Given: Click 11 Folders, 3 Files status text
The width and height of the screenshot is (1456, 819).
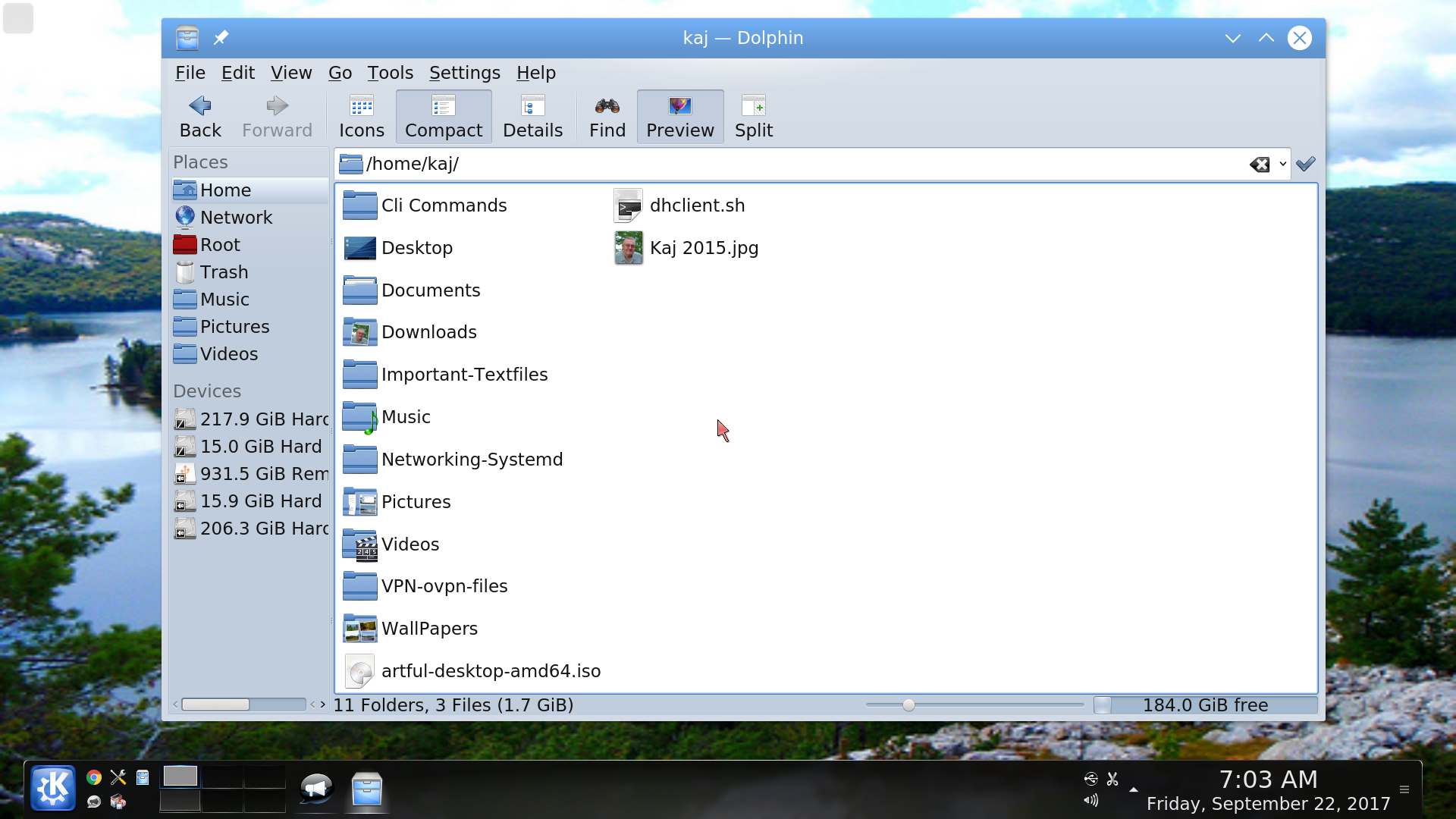Looking at the screenshot, I should [453, 705].
